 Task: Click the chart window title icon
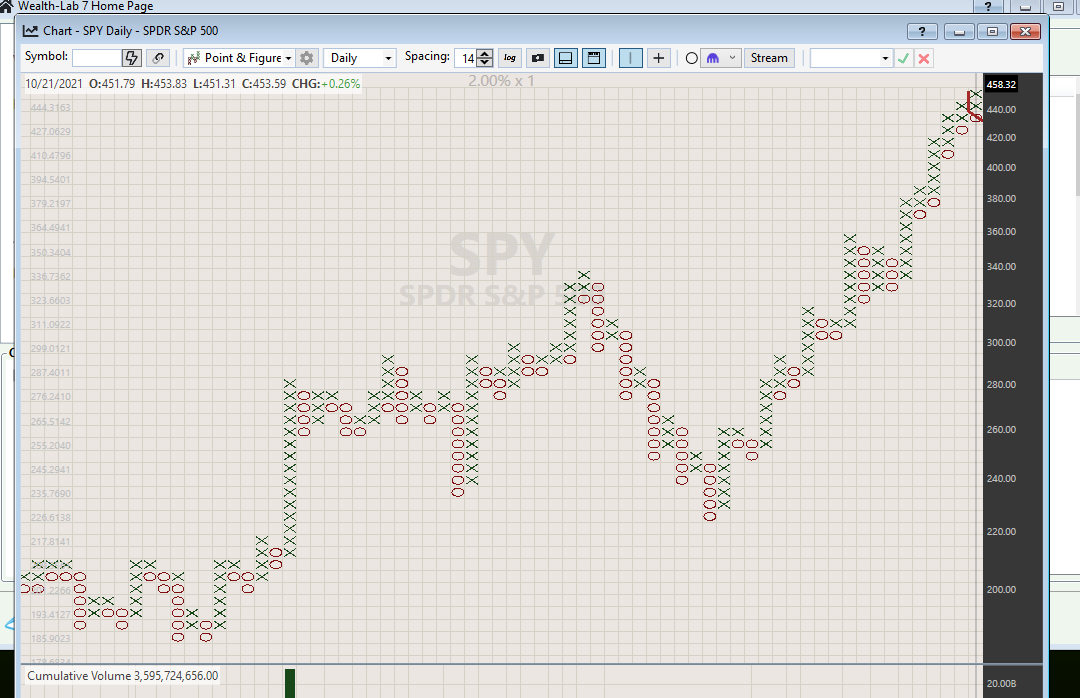30,31
